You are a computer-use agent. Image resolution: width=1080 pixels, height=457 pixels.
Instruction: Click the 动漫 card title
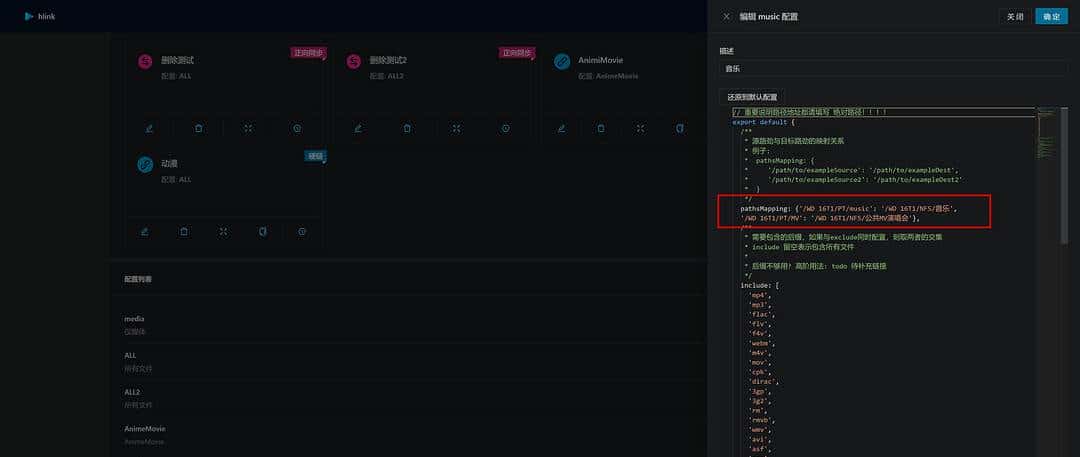[169, 163]
